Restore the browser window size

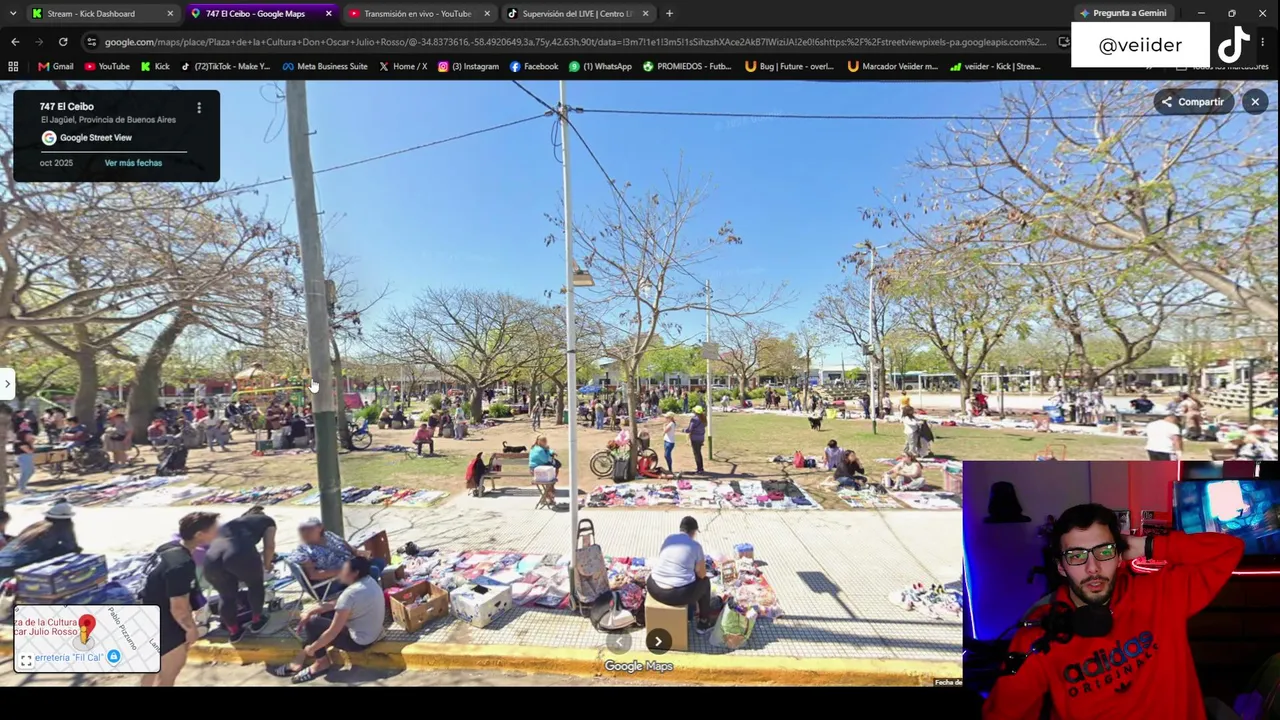(1232, 13)
